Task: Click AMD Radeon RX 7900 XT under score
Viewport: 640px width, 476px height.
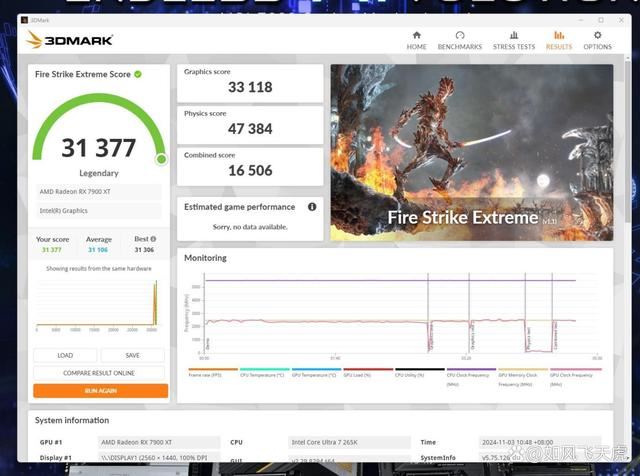Action: tap(99, 191)
